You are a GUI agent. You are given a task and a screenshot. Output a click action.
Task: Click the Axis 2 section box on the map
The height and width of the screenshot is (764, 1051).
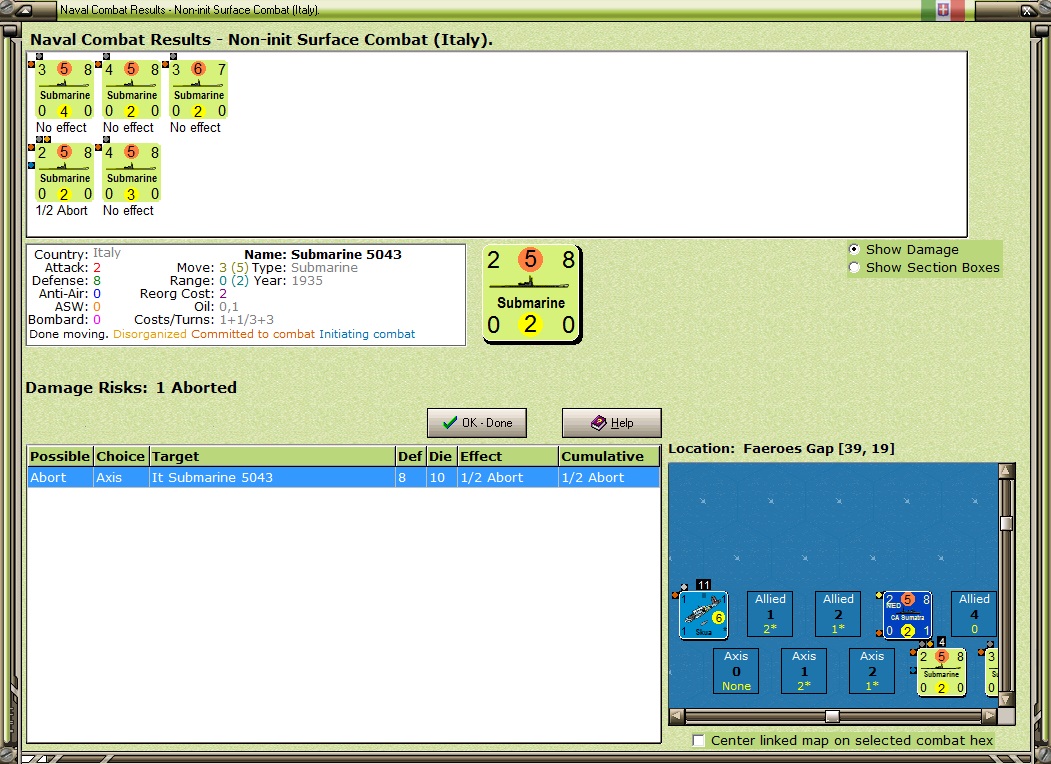point(872,671)
